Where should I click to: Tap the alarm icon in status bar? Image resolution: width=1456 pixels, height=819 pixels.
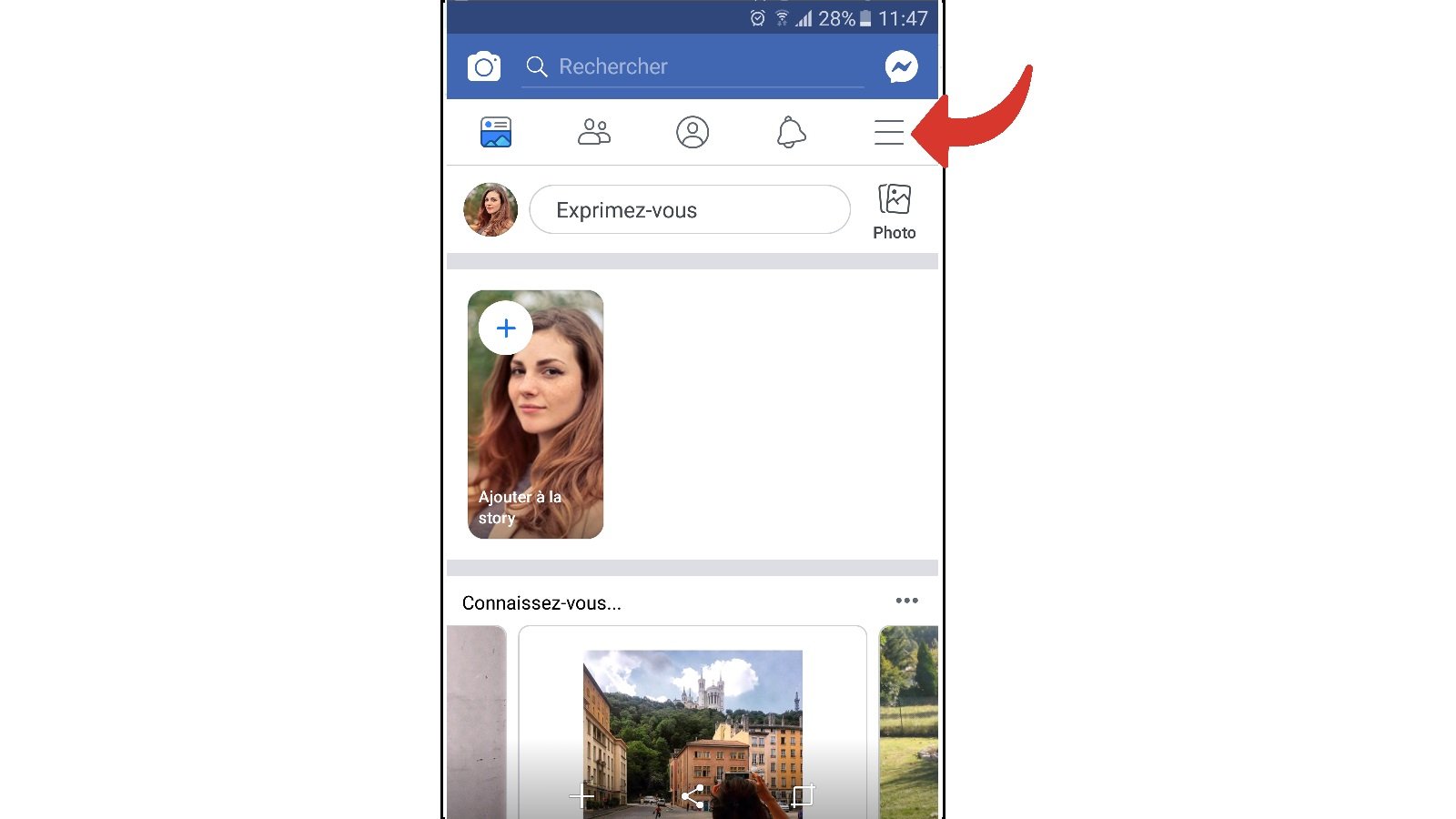tap(757, 18)
